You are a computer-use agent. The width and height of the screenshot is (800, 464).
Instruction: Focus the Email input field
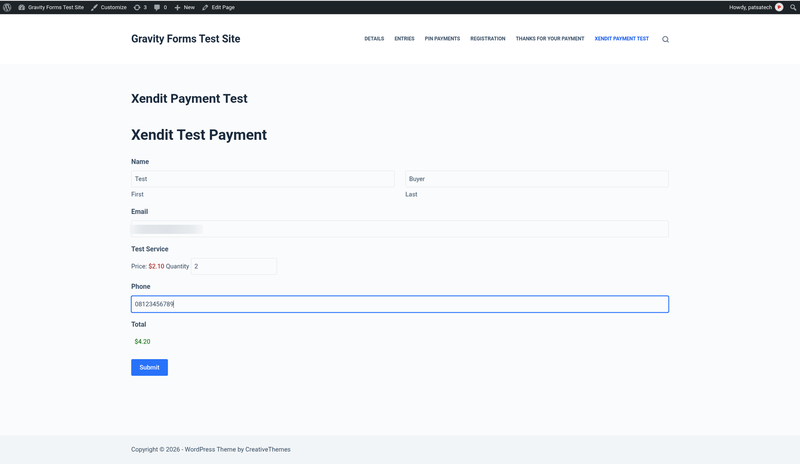click(x=400, y=229)
